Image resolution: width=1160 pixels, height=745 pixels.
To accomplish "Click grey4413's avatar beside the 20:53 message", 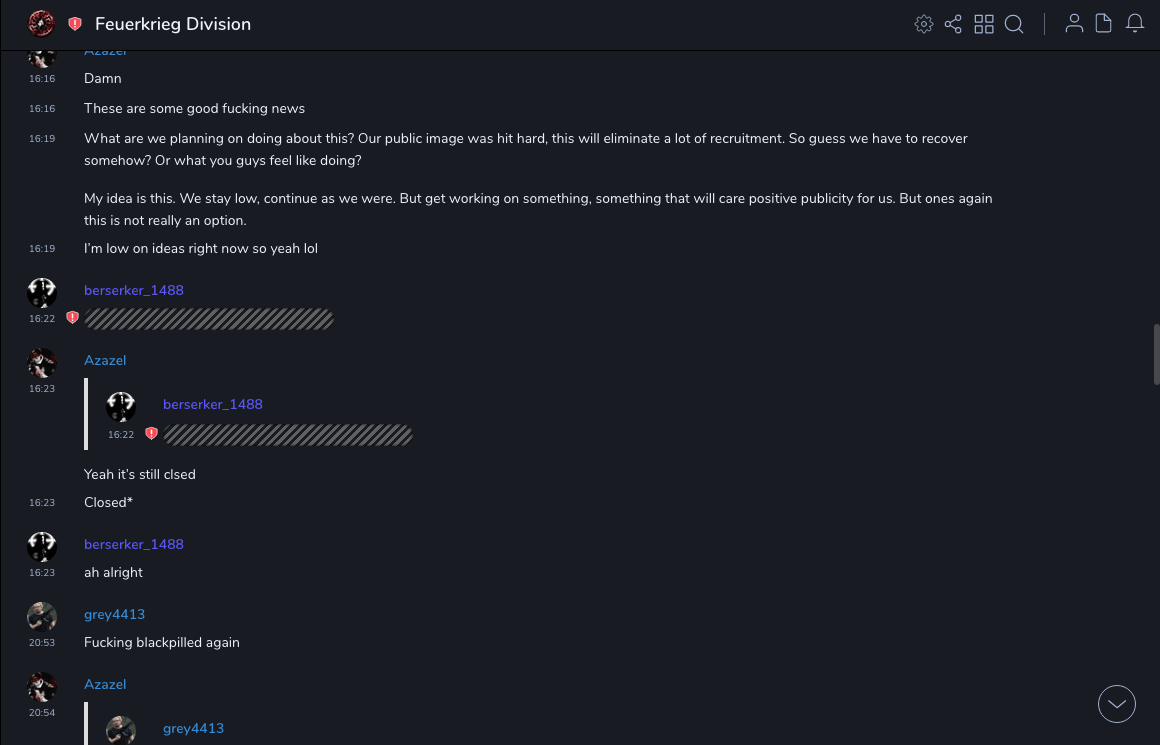I will [x=42, y=617].
